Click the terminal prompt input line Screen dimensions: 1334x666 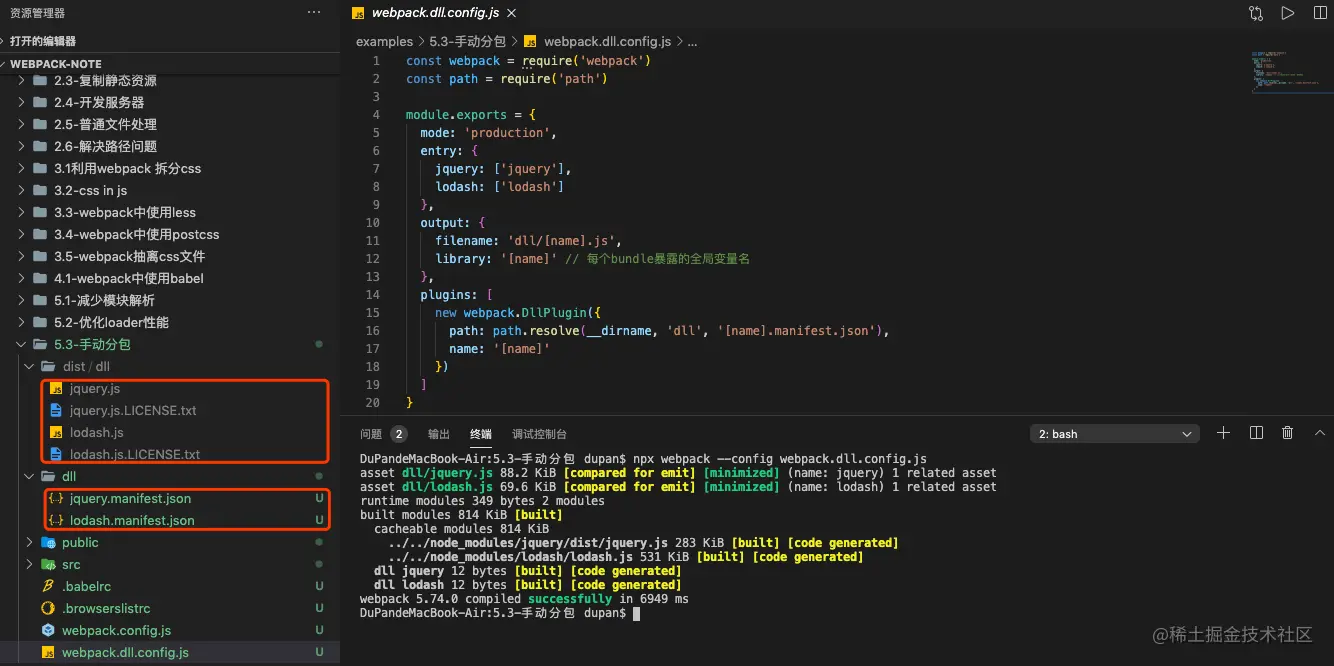click(500, 612)
